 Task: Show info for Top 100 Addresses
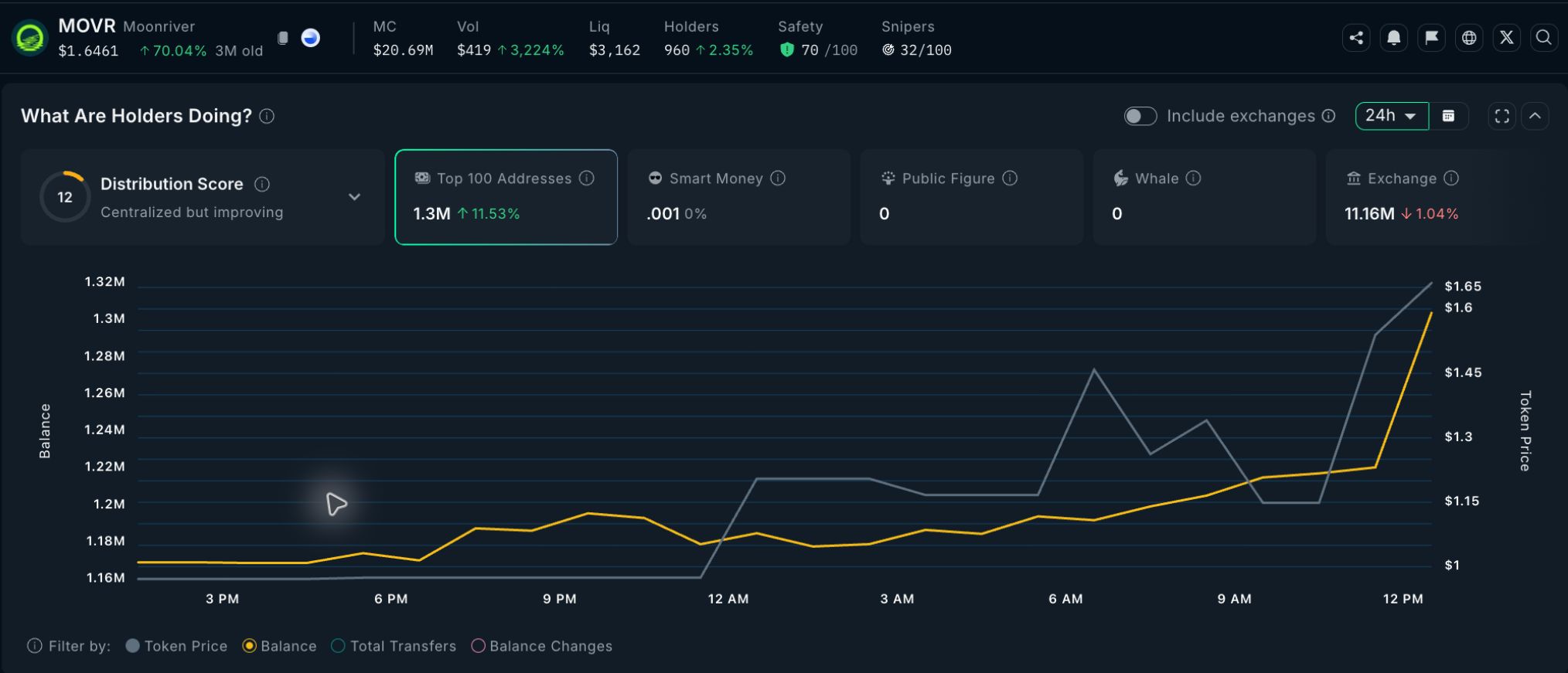coord(587,178)
